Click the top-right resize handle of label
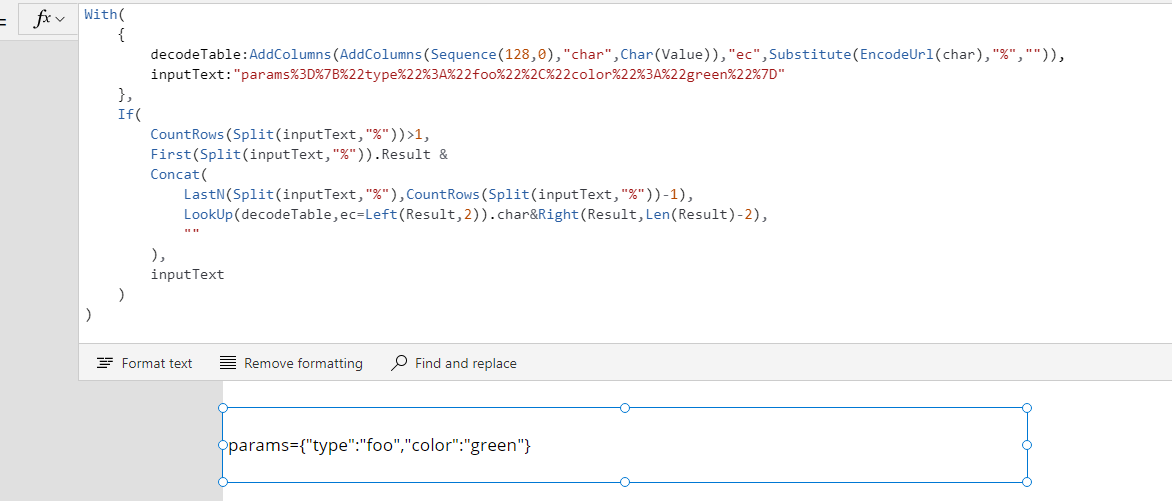The height and width of the screenshot is (501, 1172). [1027, 408]
